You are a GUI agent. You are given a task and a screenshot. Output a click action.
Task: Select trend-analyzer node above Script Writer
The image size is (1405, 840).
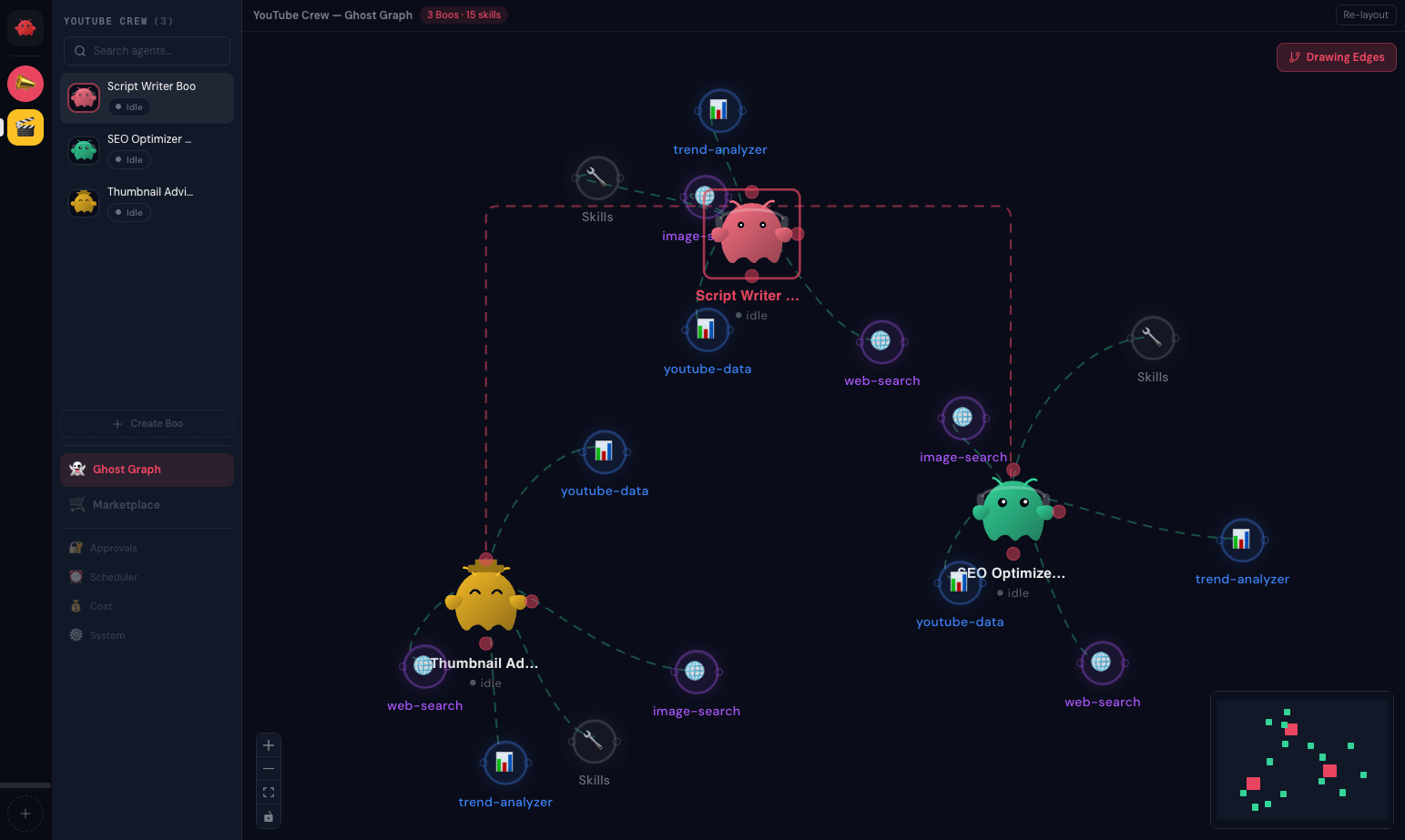point(719,111)
